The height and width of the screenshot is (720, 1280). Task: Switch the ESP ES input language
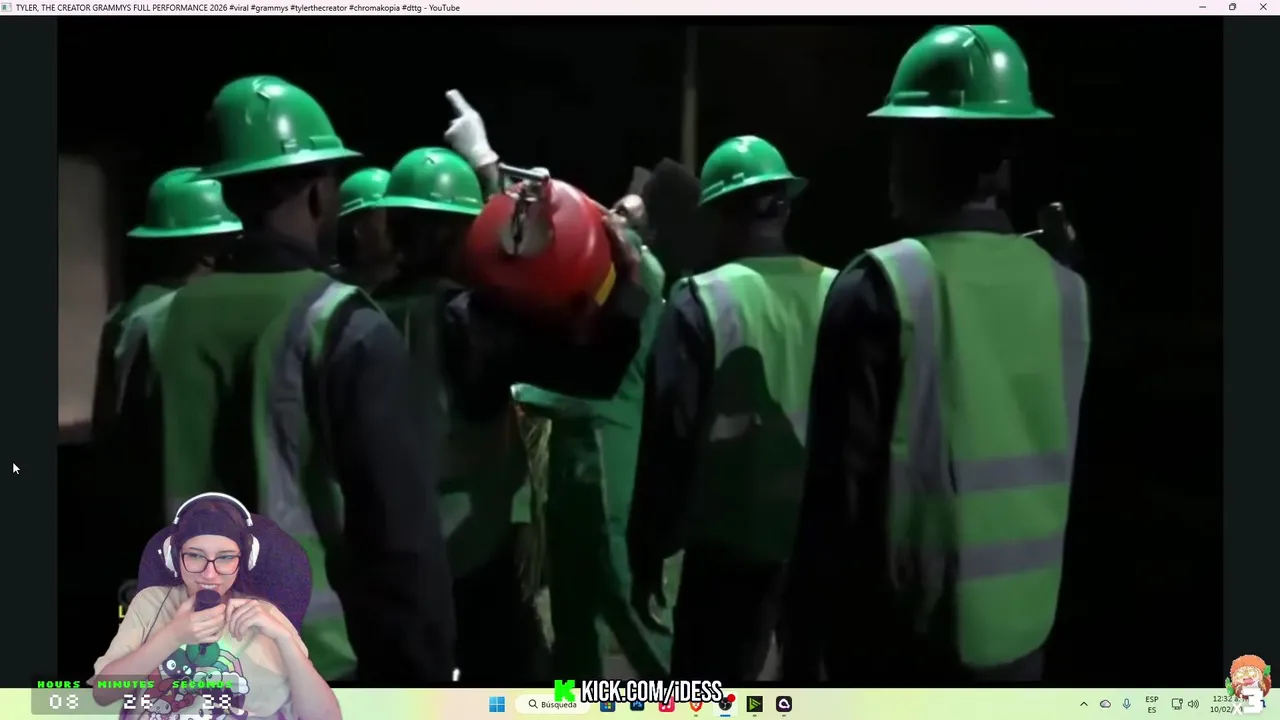[x=1152, y=704]
